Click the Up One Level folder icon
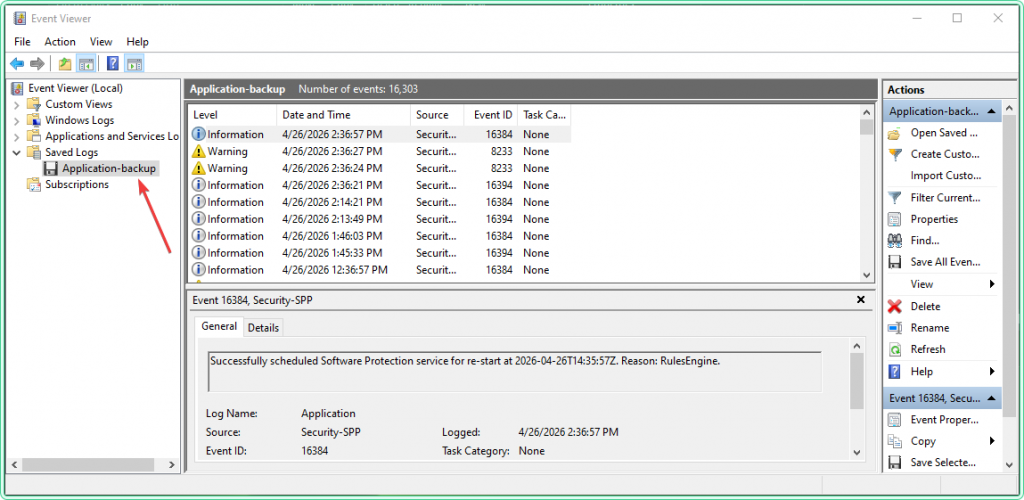Viewport: 1024px width, 500px height. (x=65, y=64)
